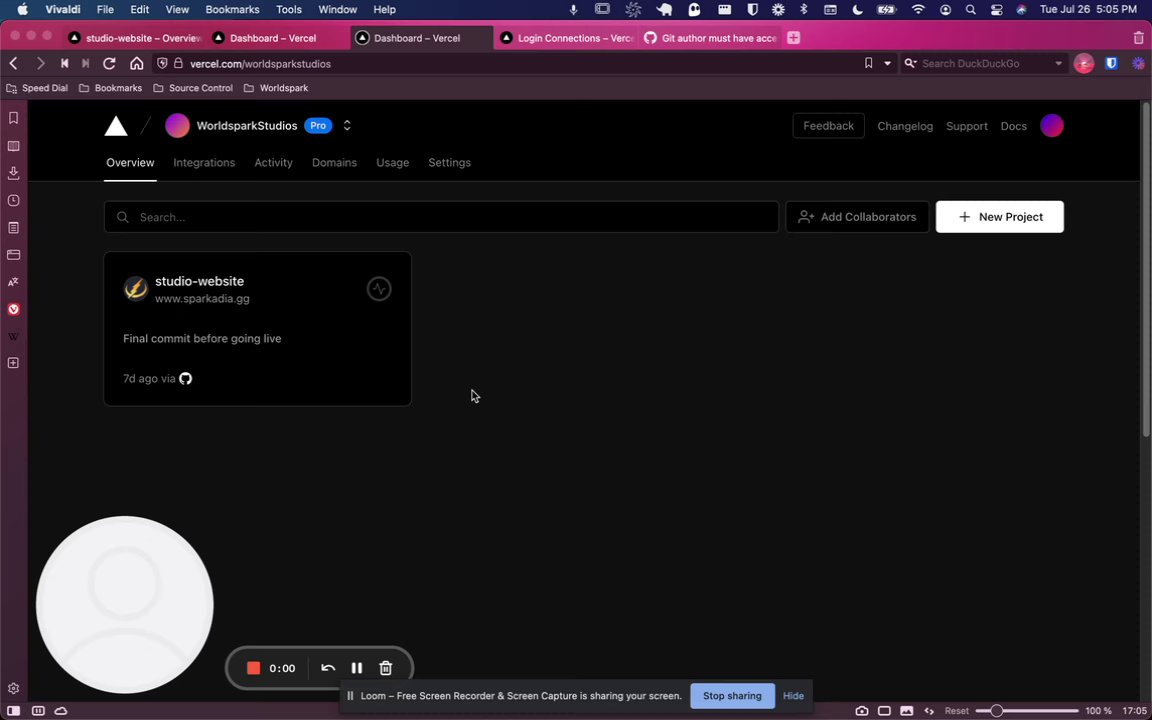Focus the Search DuckDuckGo field
This screenshot has height=720, width=1152.
pos(984,64)
